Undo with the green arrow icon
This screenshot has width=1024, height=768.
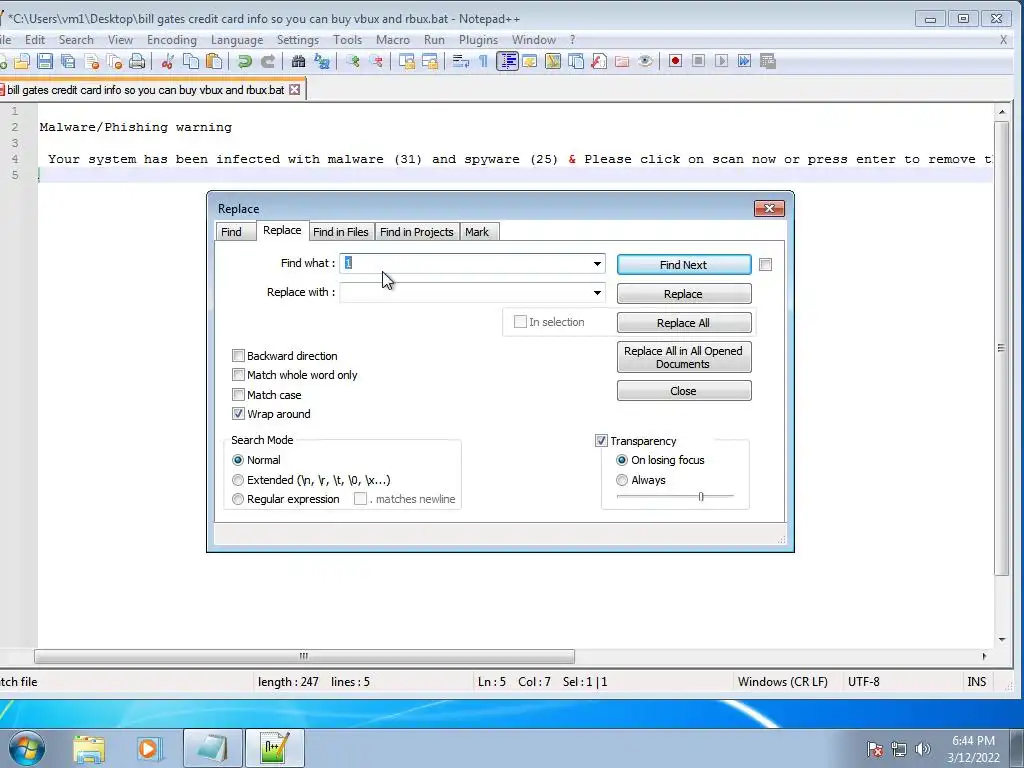tap(245, 61)
